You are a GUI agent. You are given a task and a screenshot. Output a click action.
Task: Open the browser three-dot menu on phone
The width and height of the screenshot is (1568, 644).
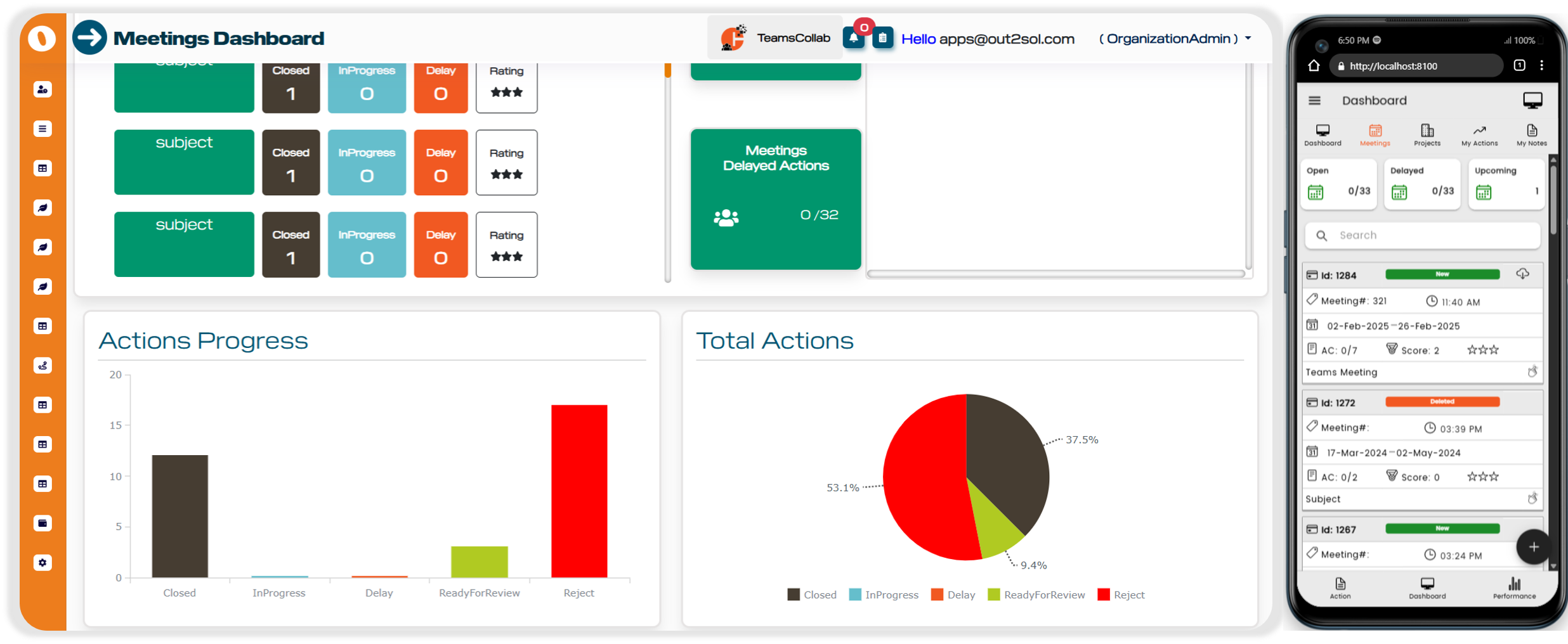pyautogui.click(x=1542, y=65)
